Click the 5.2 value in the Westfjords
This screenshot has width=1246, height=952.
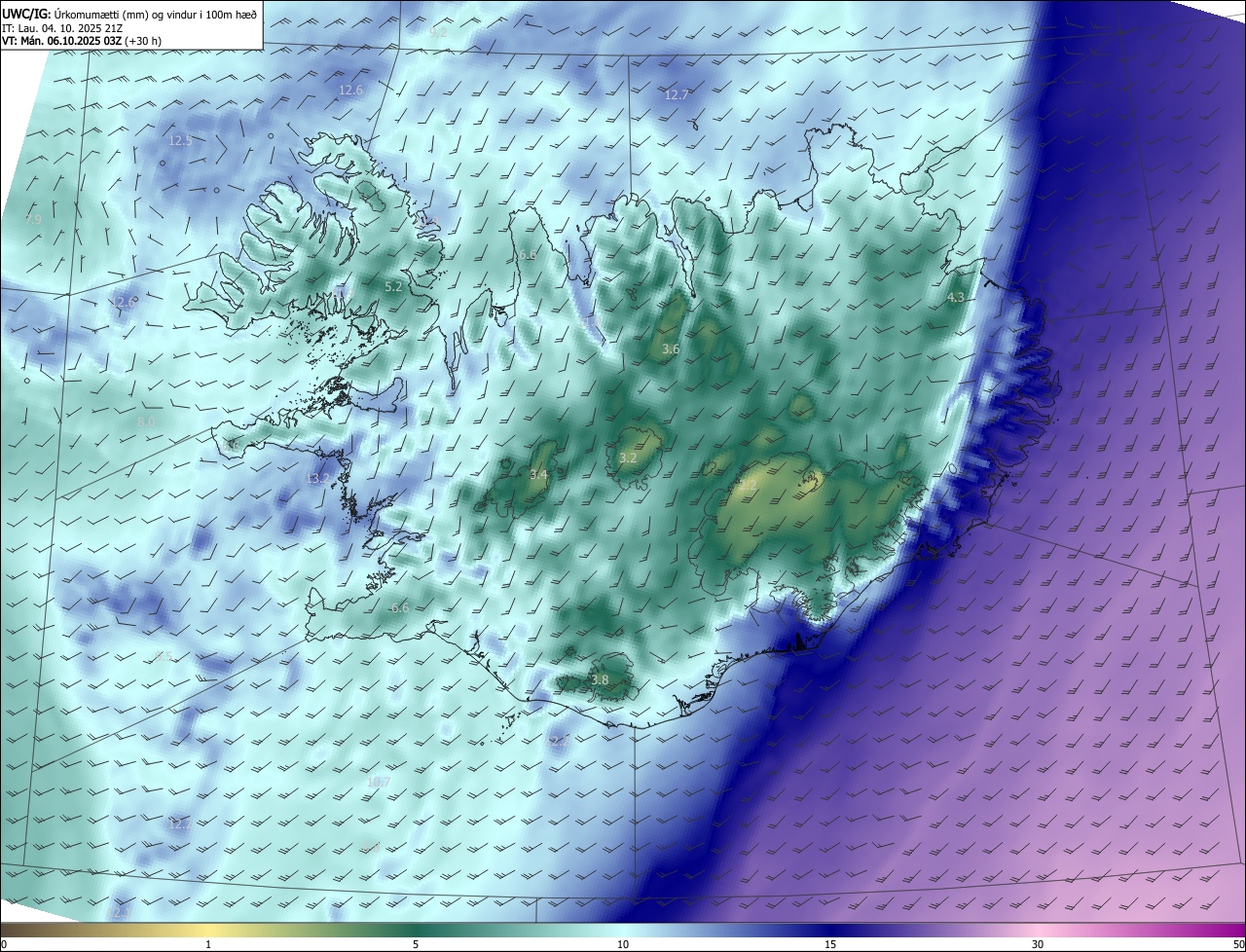[393, 286]
